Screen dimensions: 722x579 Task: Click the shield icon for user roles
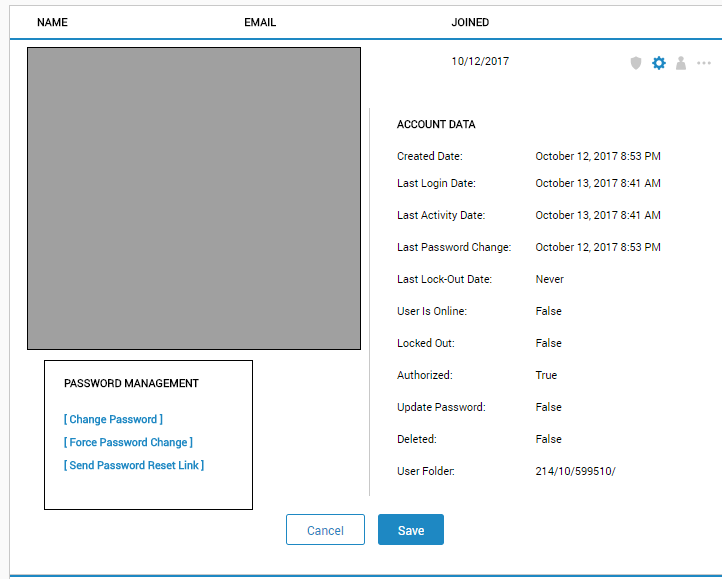636,63
